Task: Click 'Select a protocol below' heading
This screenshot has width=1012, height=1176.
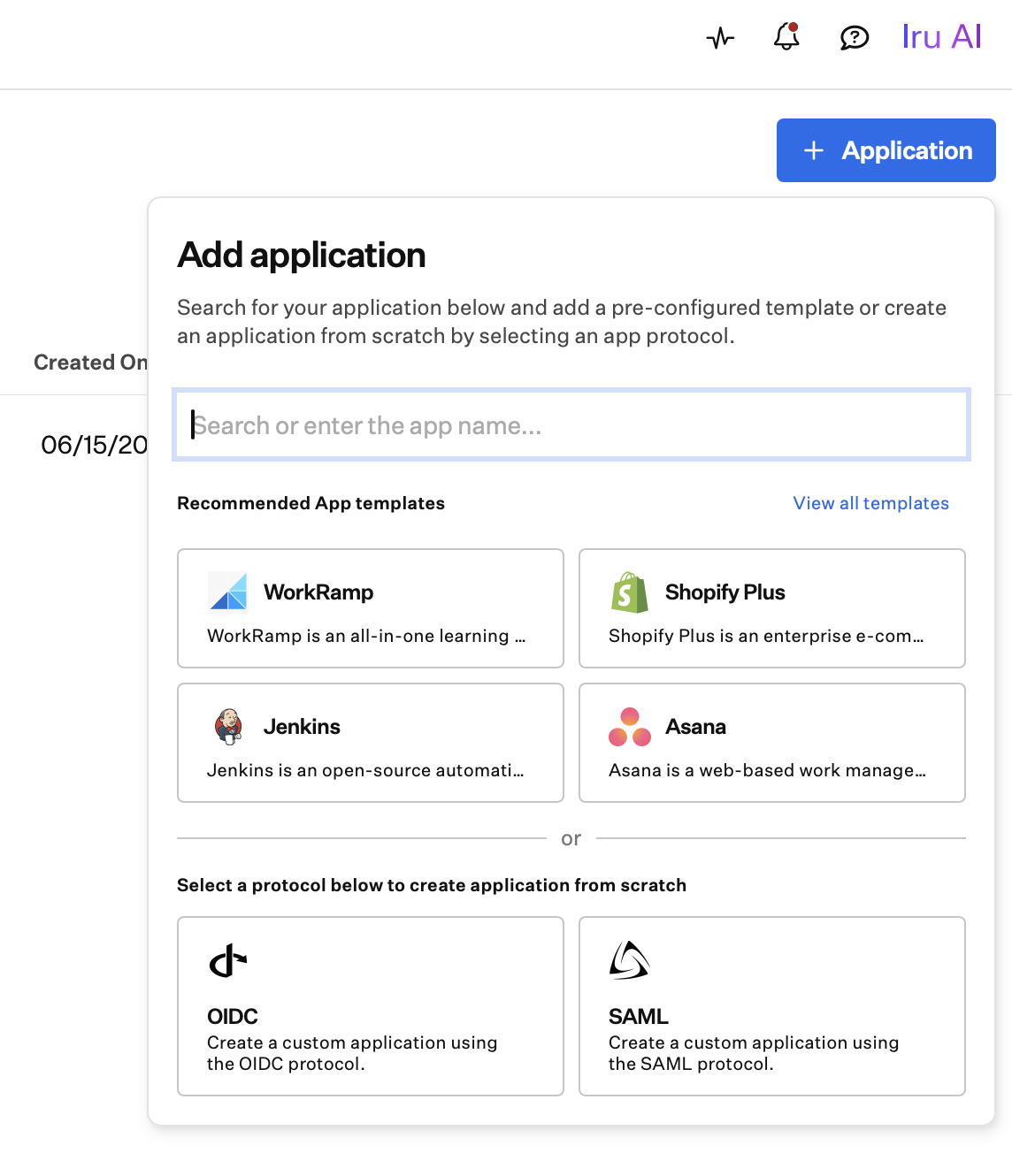Action: [432, 885]
